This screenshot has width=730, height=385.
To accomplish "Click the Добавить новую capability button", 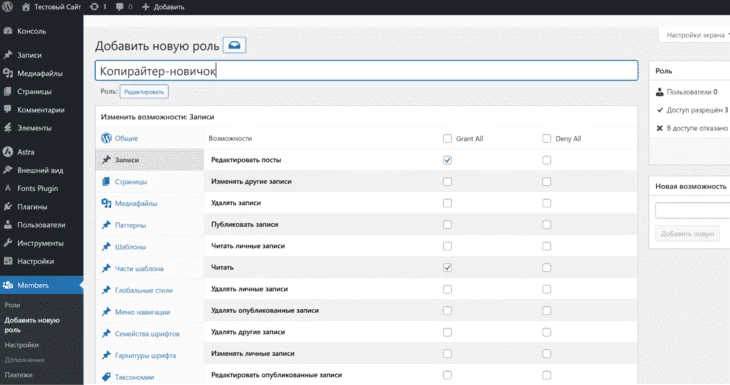I will [x=687, y=234].
